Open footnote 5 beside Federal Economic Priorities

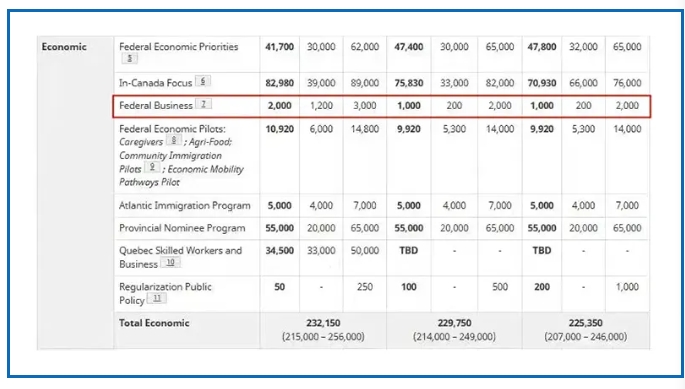[x=129, y=58]
